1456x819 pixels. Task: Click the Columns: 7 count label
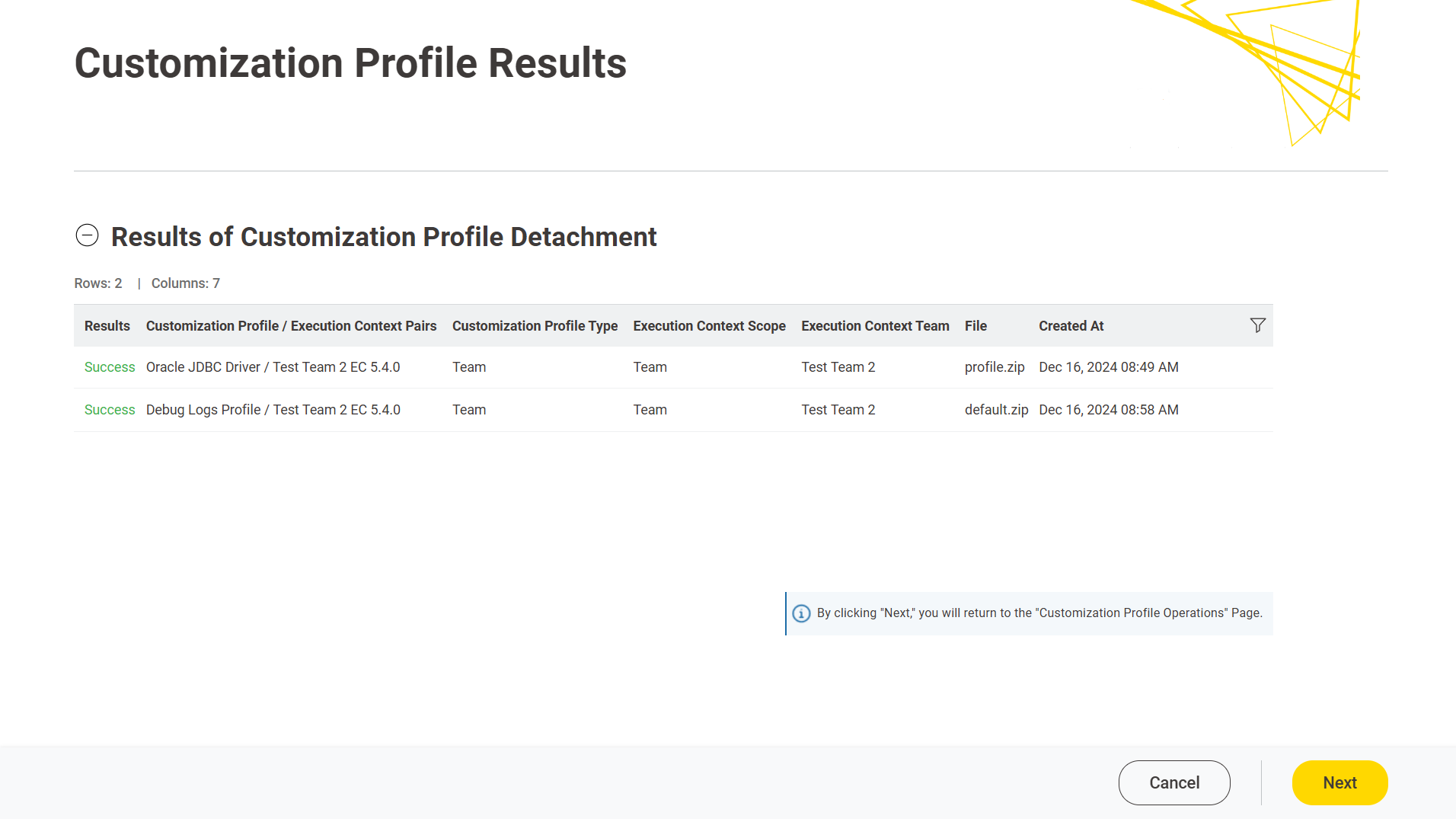[186, 283]
